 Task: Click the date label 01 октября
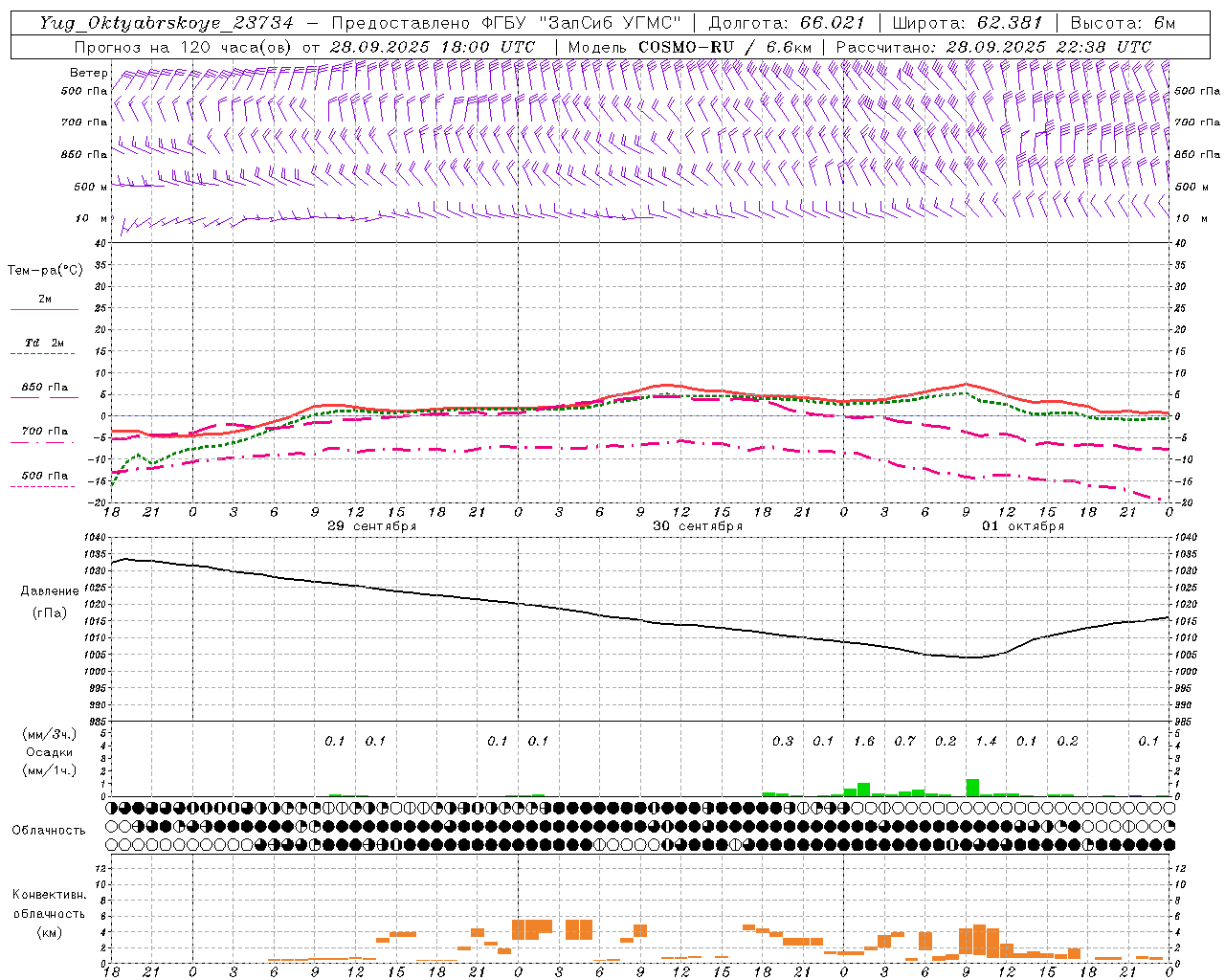1023,526
